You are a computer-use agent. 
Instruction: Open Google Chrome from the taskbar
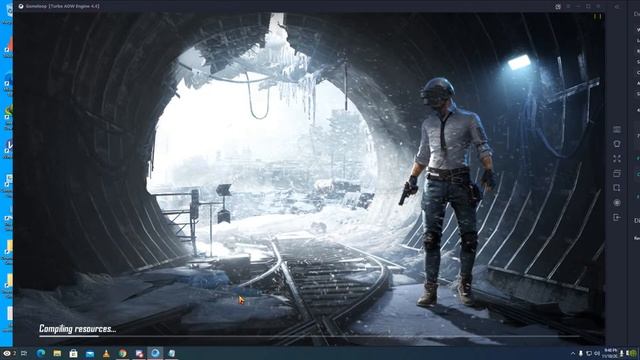click(122, 353)
